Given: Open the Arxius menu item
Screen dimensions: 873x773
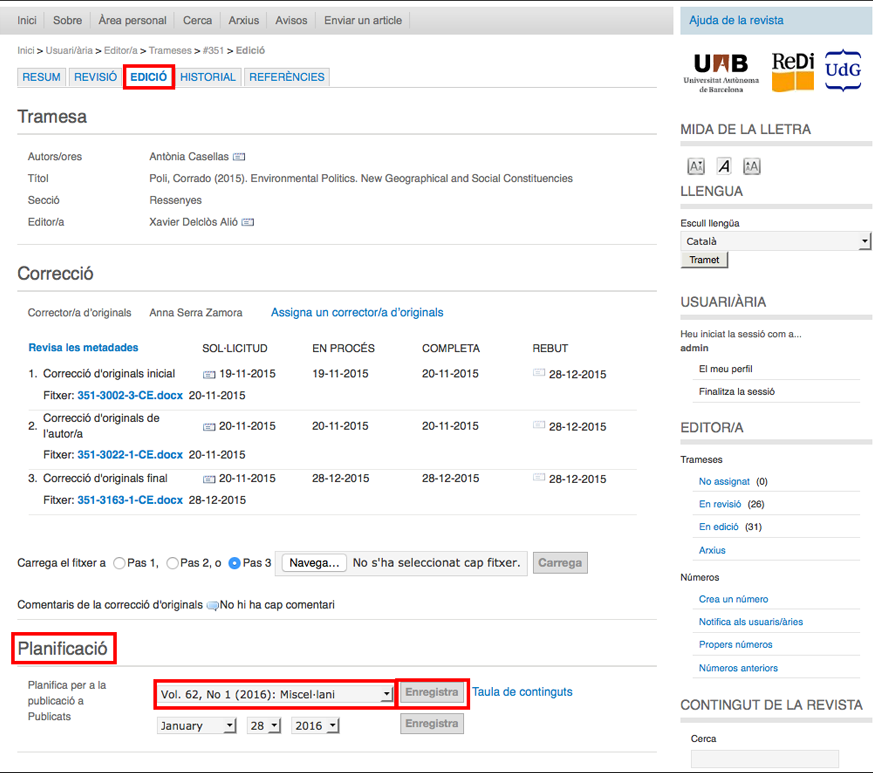Looking at the screenshot, I should 243,20.
